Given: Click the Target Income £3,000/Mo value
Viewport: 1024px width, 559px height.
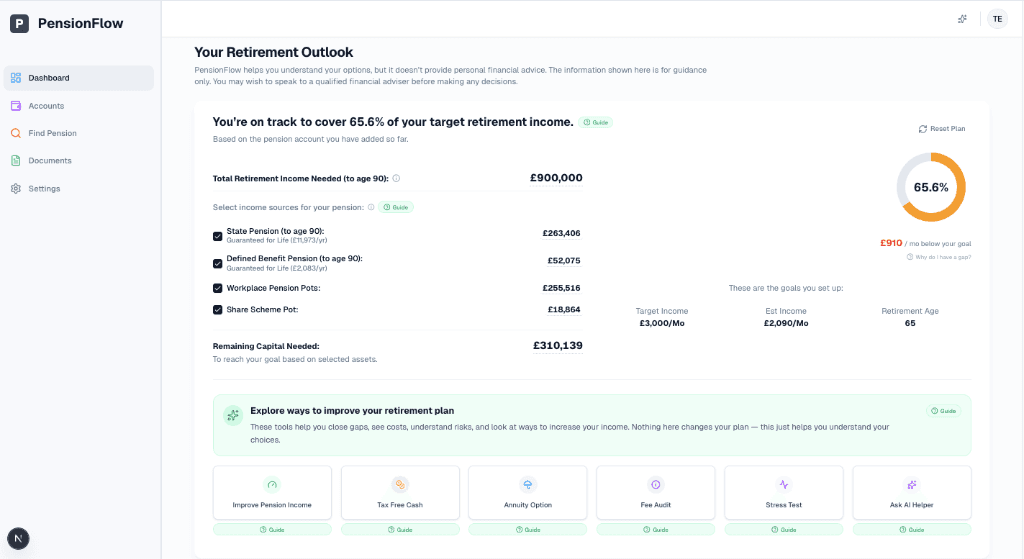Looking at the screenshot, I should 662,323.
